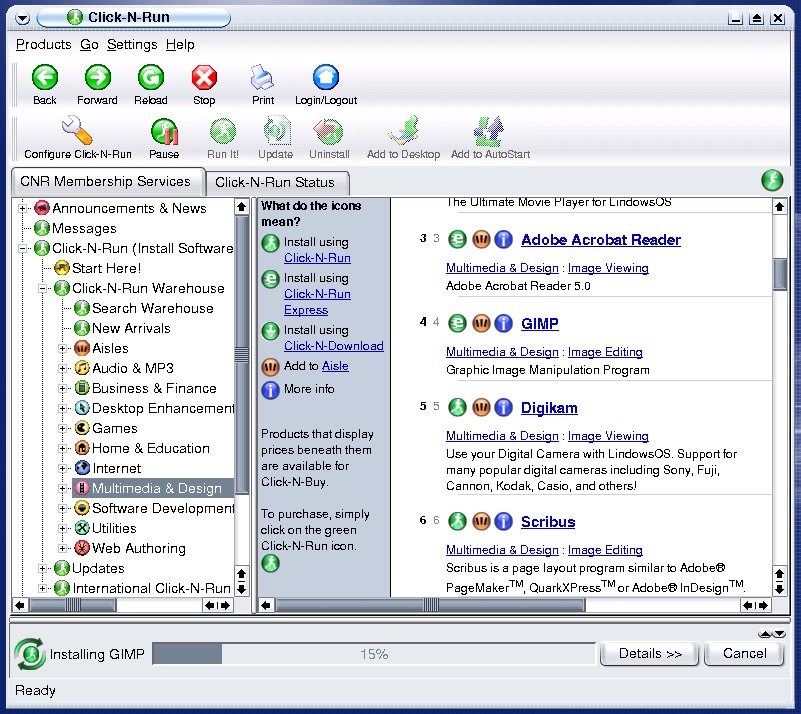801x714 pixels.
Task: Show more info for Adobe Acrobat Reader
Action: [504, 239]
